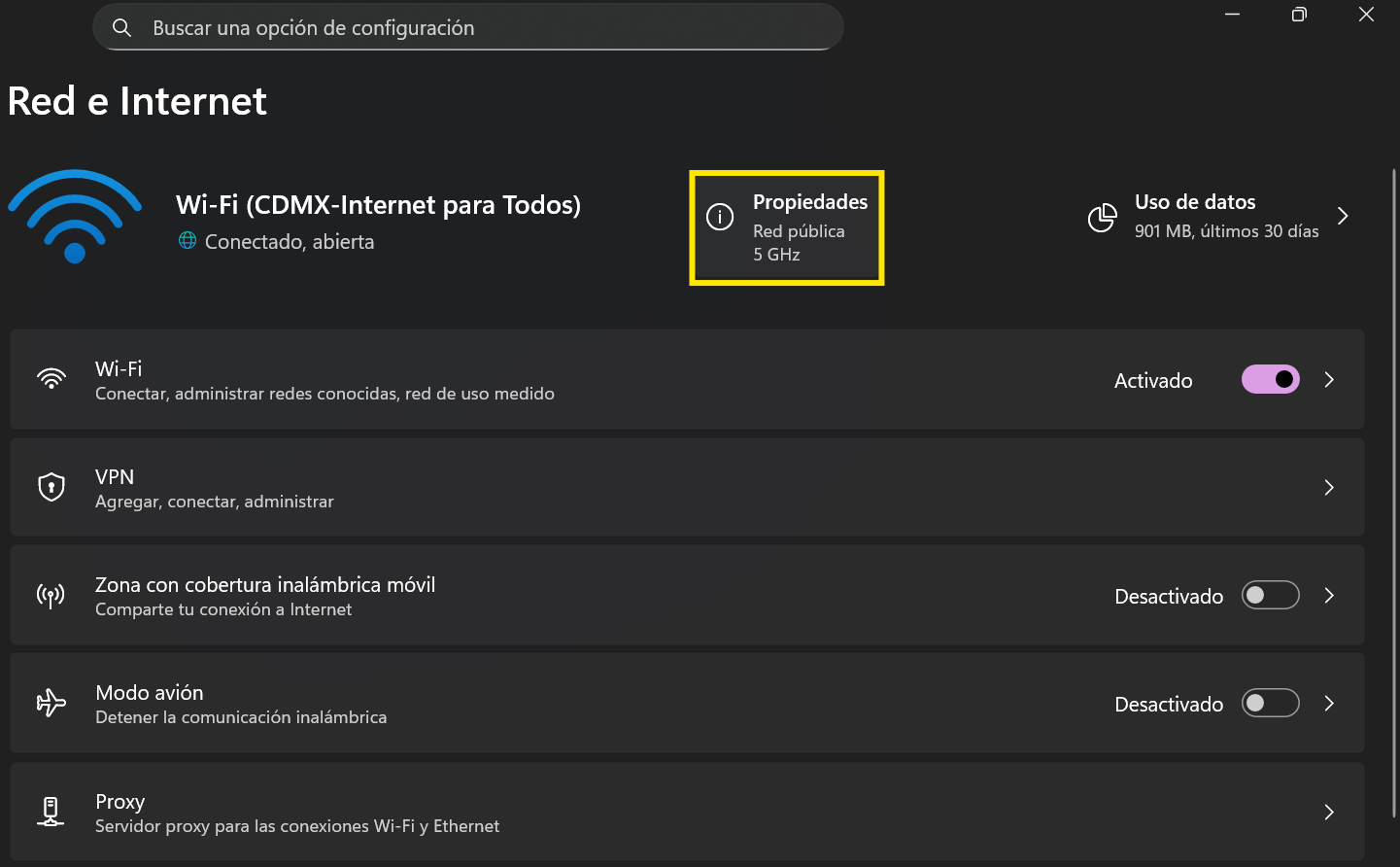Expand Proxy settings with the chevron arrow
1400x867 pixels.
click(1329, 812)
